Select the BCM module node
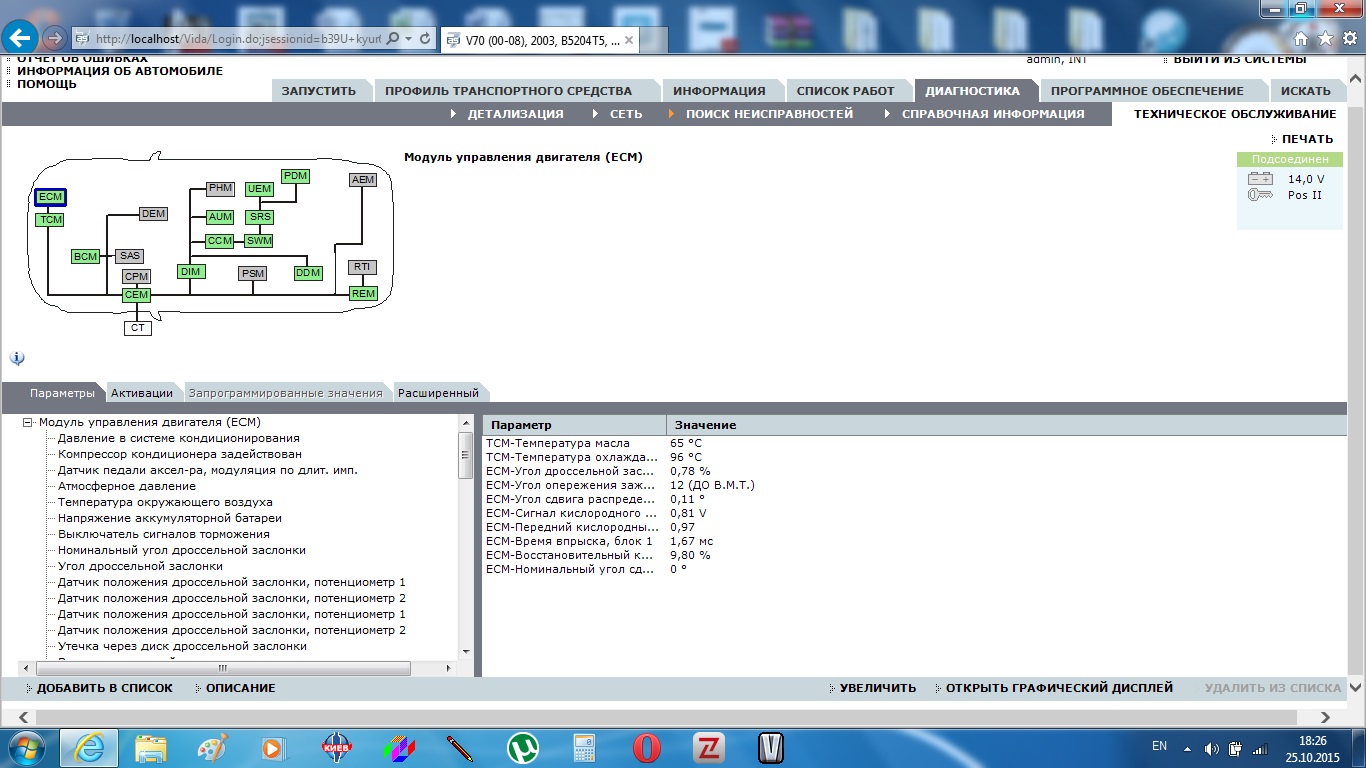The height and width of the screenshot is (768, 1366). (x=85, y=257)
